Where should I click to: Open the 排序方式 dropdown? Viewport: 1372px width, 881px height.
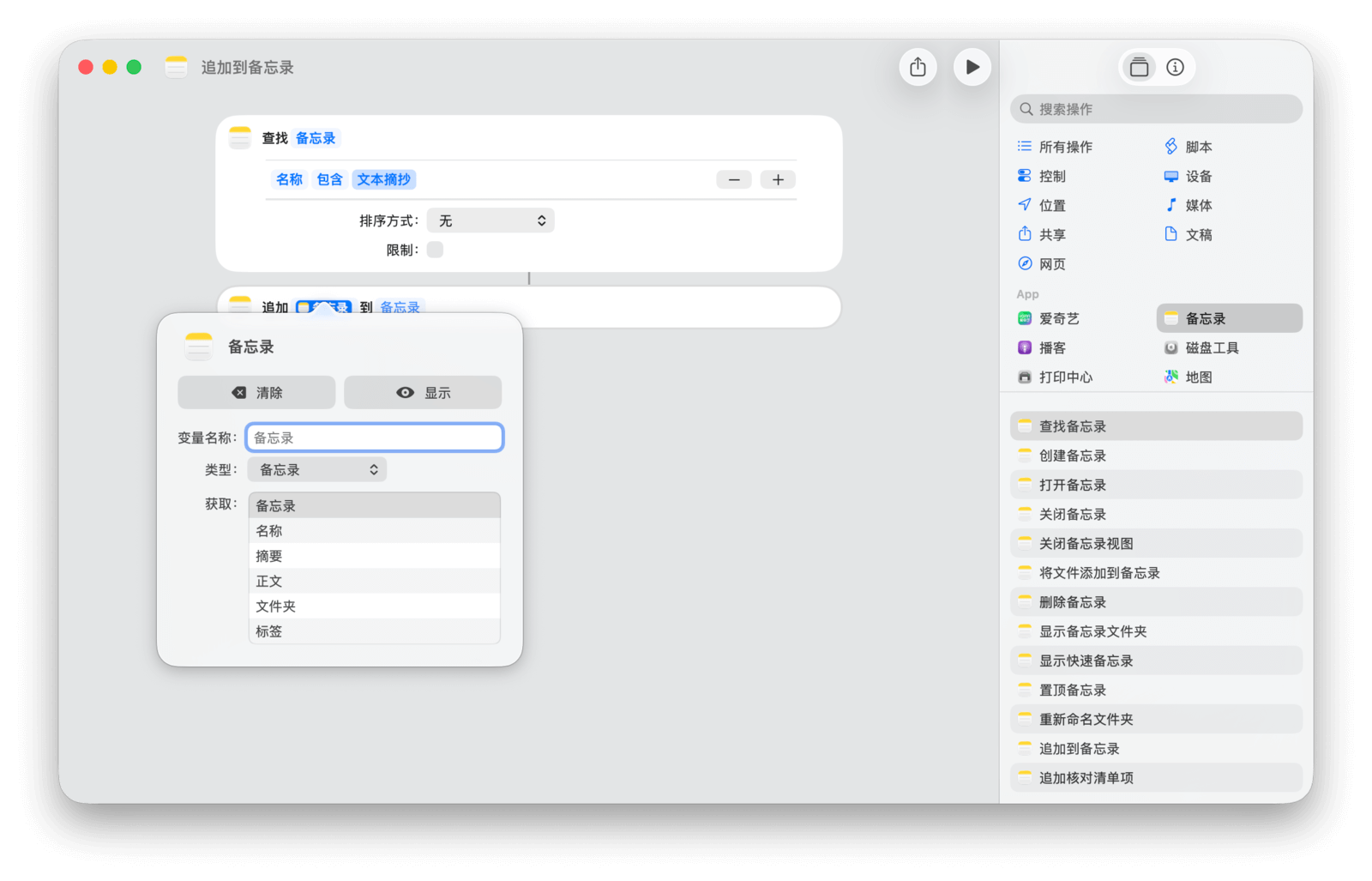490,220
